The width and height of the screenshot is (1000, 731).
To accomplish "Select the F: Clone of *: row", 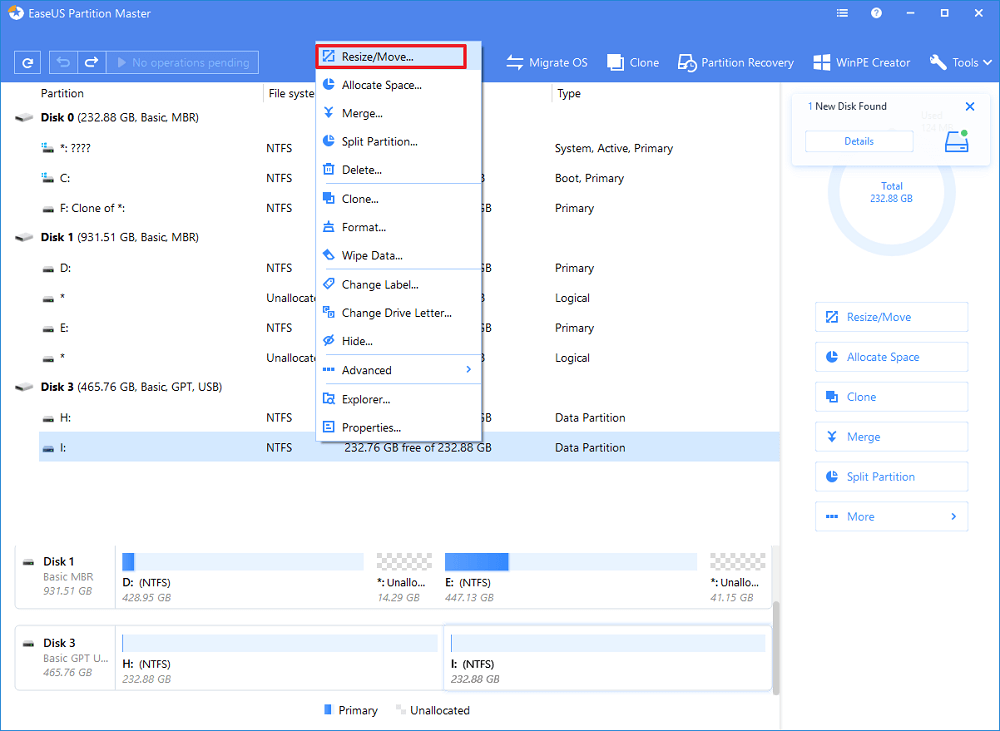I will point(408,208).
